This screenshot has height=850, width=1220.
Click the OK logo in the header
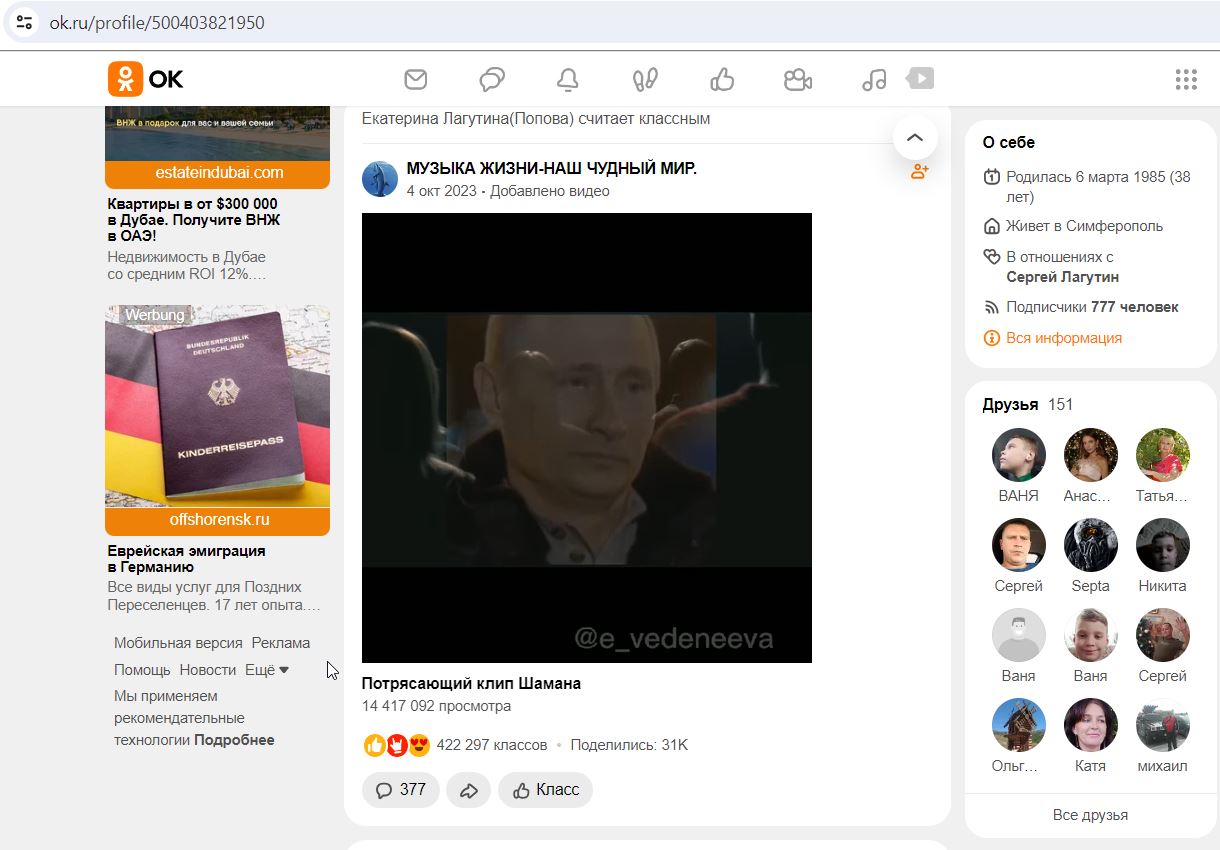(146, 79)
